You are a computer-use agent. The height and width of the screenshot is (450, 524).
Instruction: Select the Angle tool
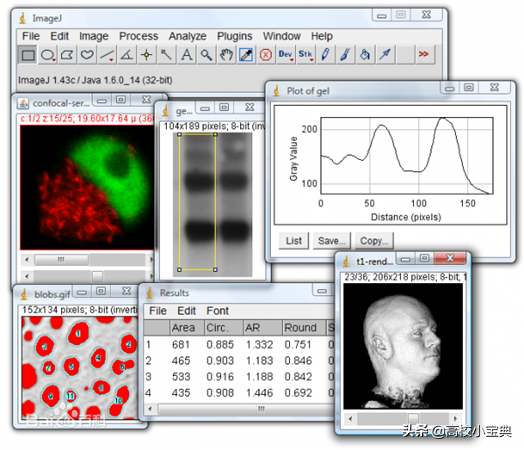point(127,55)
